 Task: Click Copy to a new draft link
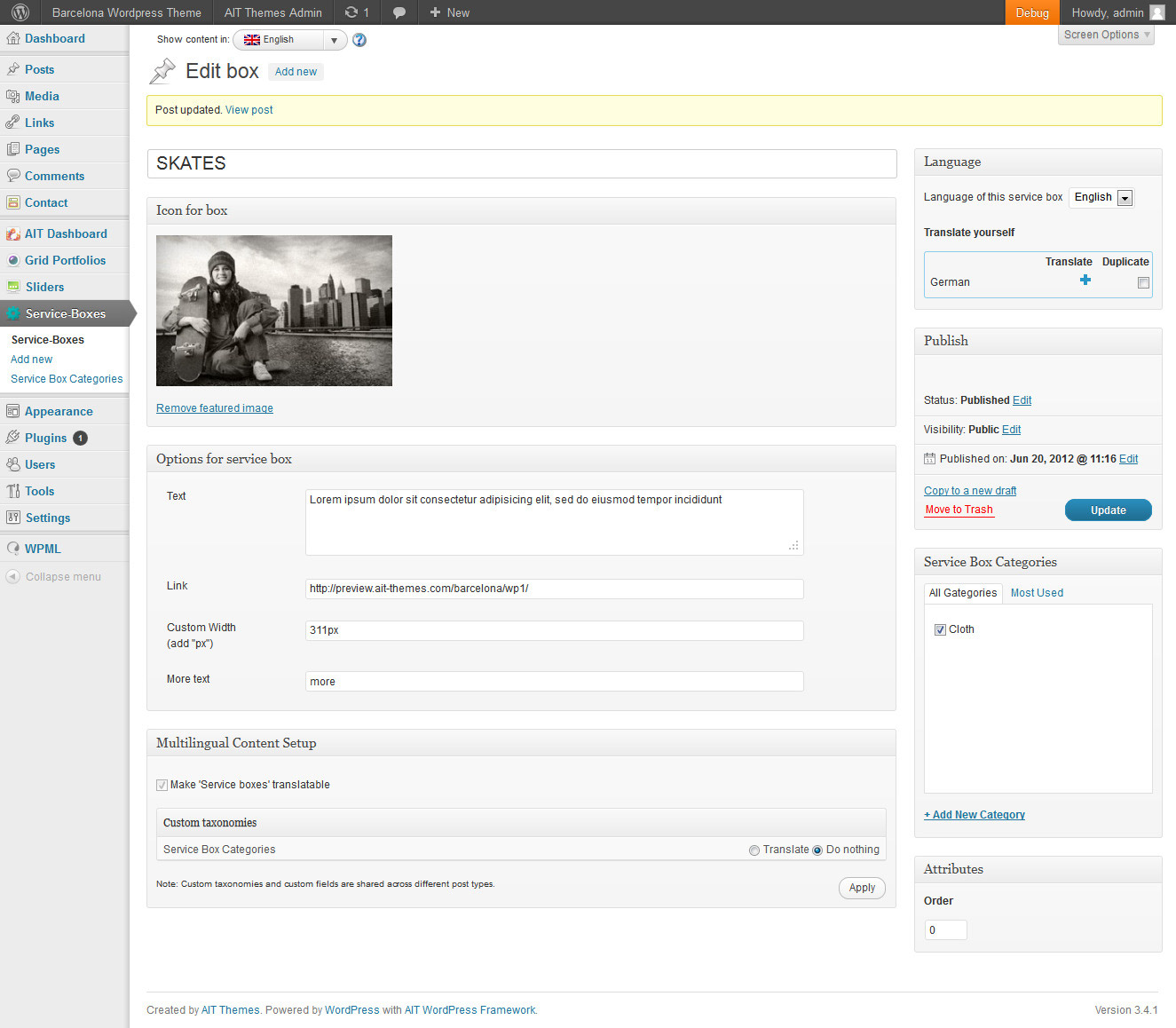(x=970, y=491)
